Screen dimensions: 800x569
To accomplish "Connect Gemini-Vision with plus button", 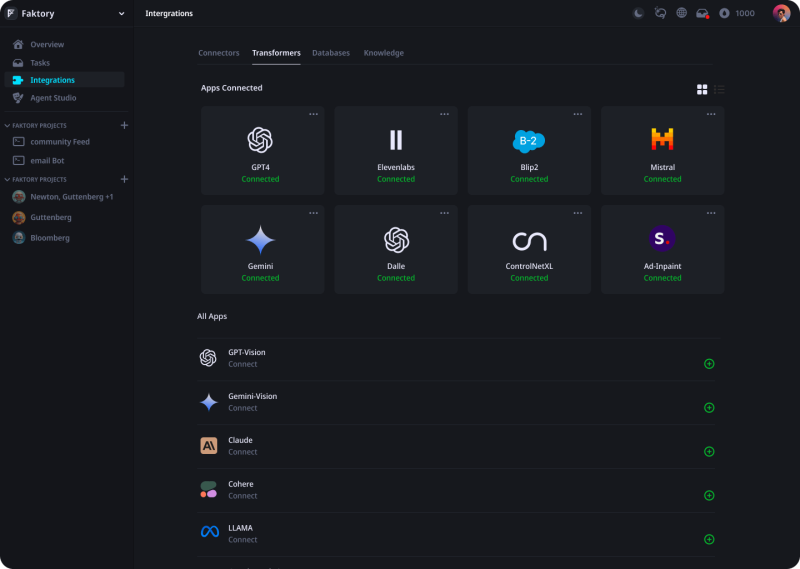I will point(709,408).
